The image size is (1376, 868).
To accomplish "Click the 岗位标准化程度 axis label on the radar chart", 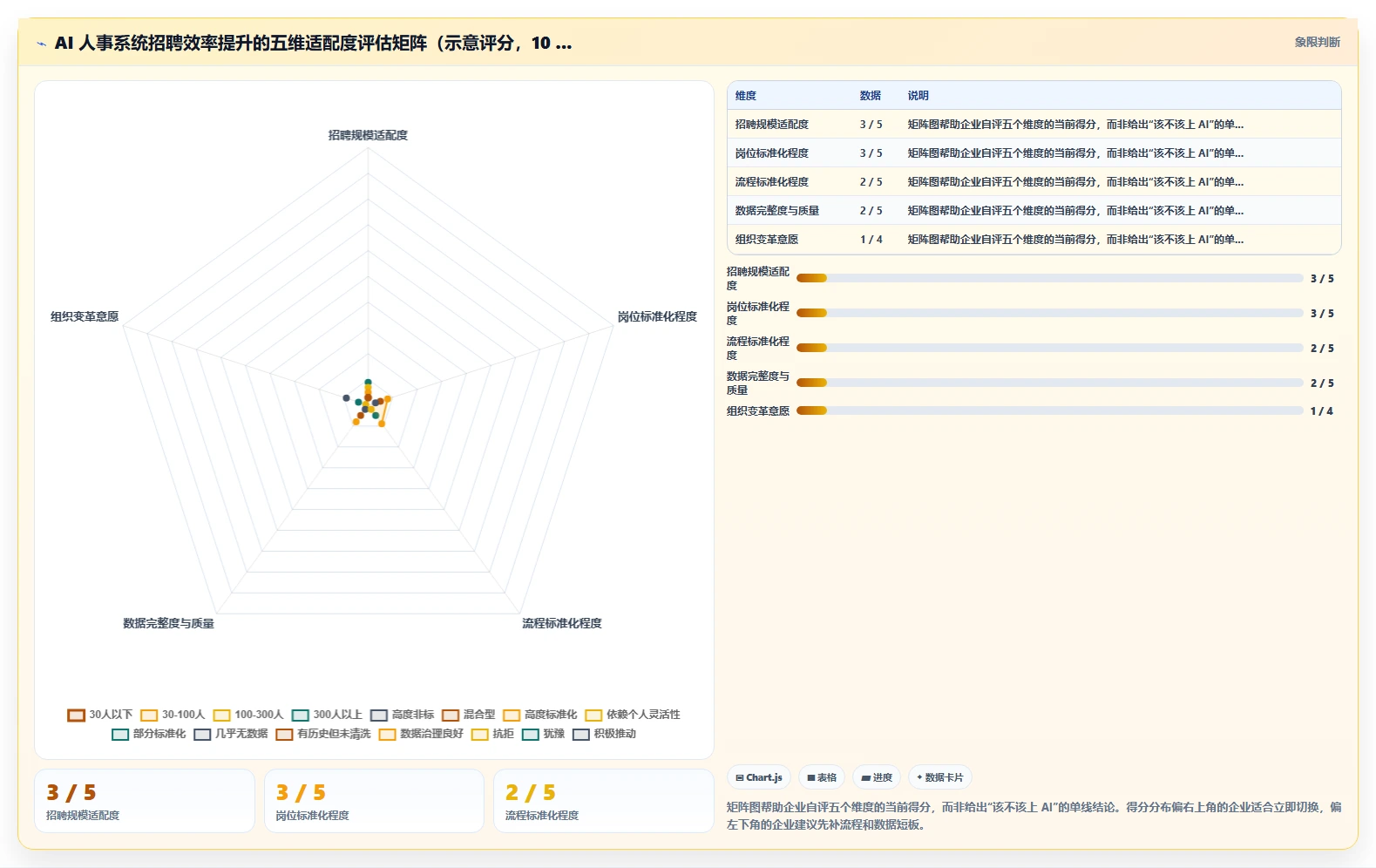I will pos(657,316).
